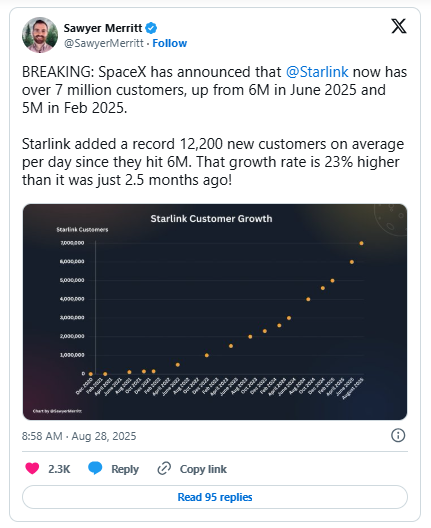Open the Starlink Customer Growth chart image

[x=215, y=312]
